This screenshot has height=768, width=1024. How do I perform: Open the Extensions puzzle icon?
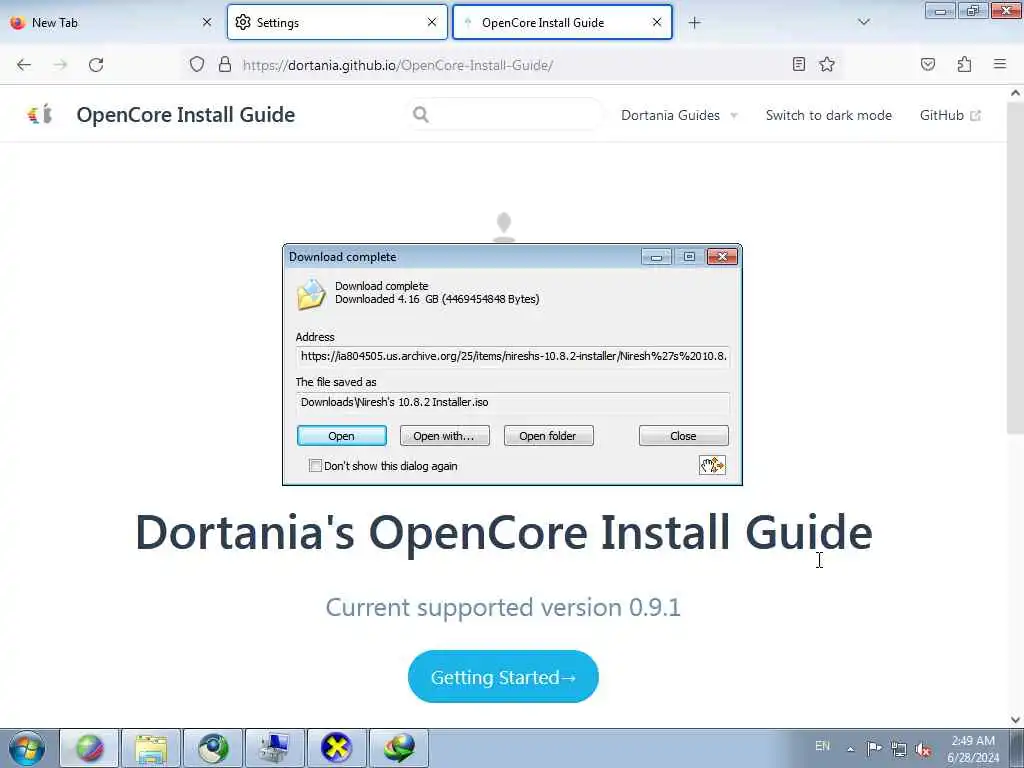[x=965, y=64]
